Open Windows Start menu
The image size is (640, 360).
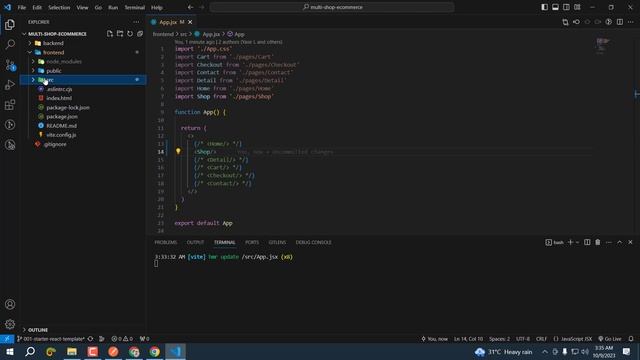pos(9,351)
